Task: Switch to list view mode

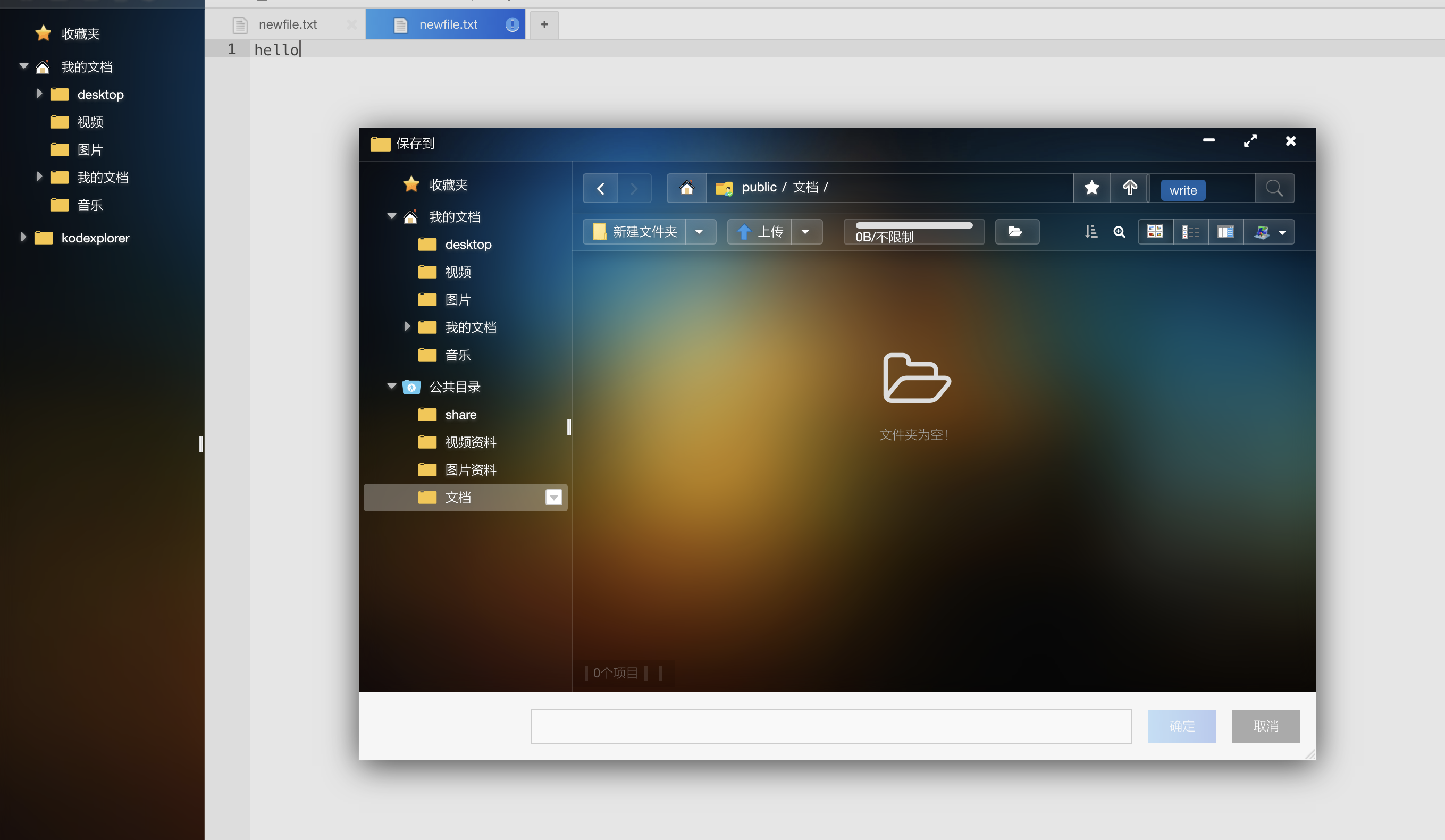Action: (1190, 232)
